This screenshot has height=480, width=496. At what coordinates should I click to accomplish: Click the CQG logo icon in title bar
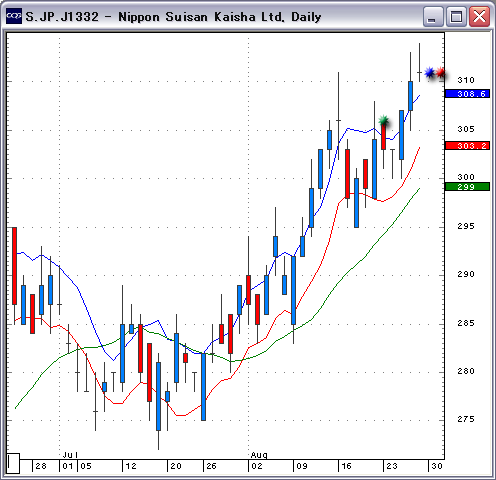pyautogui.click(x=14, y=16)
